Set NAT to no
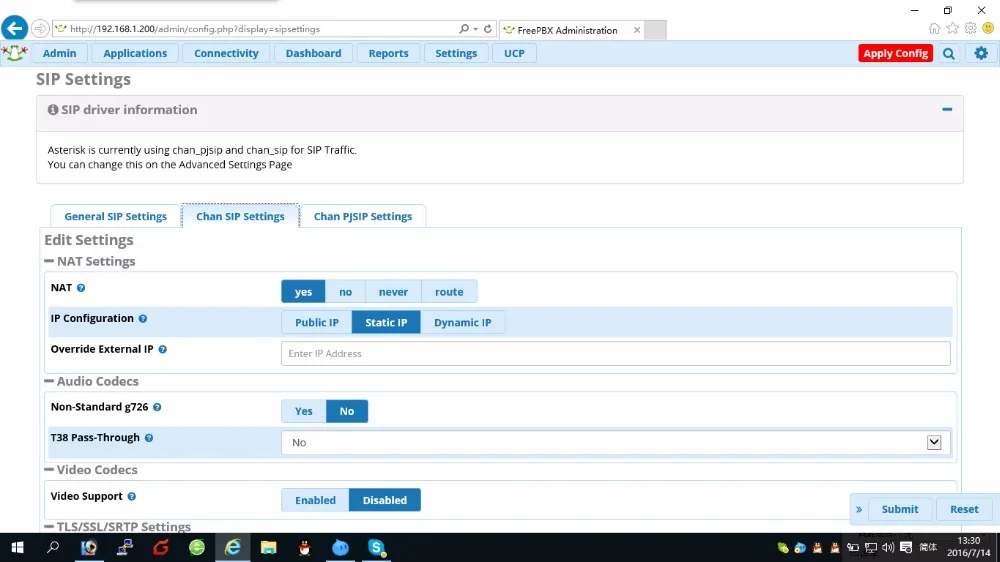This screenshot has height=562, width=1000. point(345,292)
